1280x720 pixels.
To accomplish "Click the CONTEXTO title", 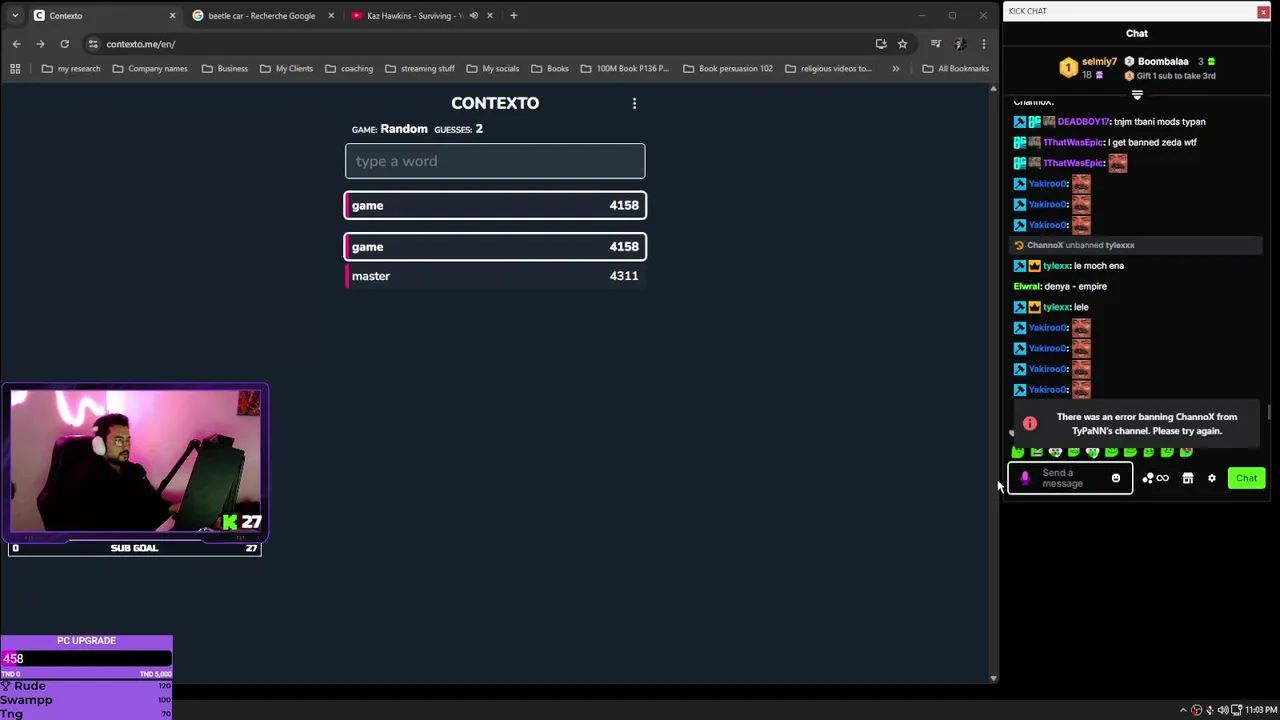I will 495,103.
